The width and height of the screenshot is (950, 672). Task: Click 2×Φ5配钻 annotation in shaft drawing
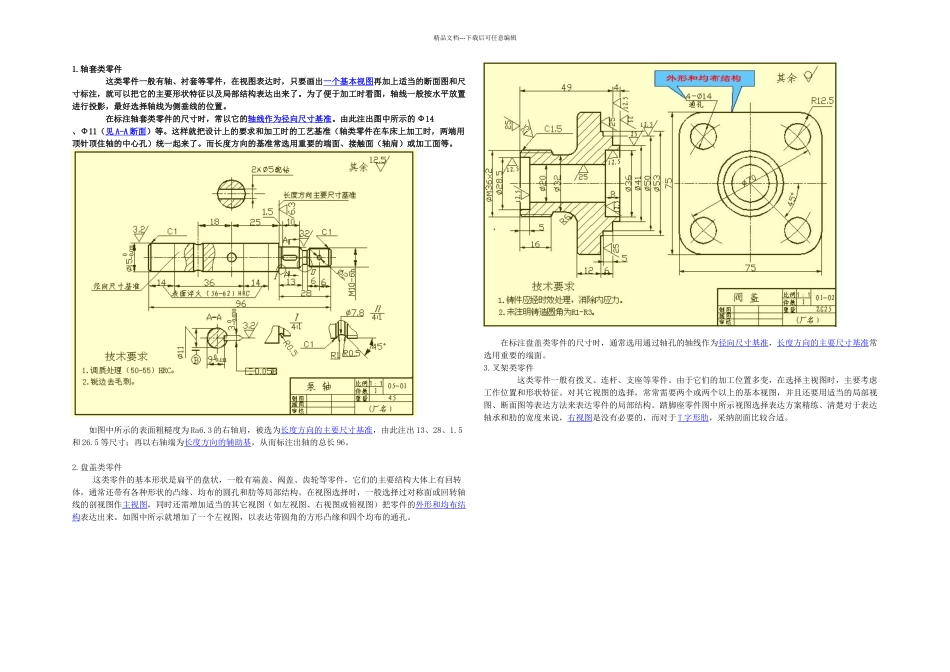tap(271, 169)
